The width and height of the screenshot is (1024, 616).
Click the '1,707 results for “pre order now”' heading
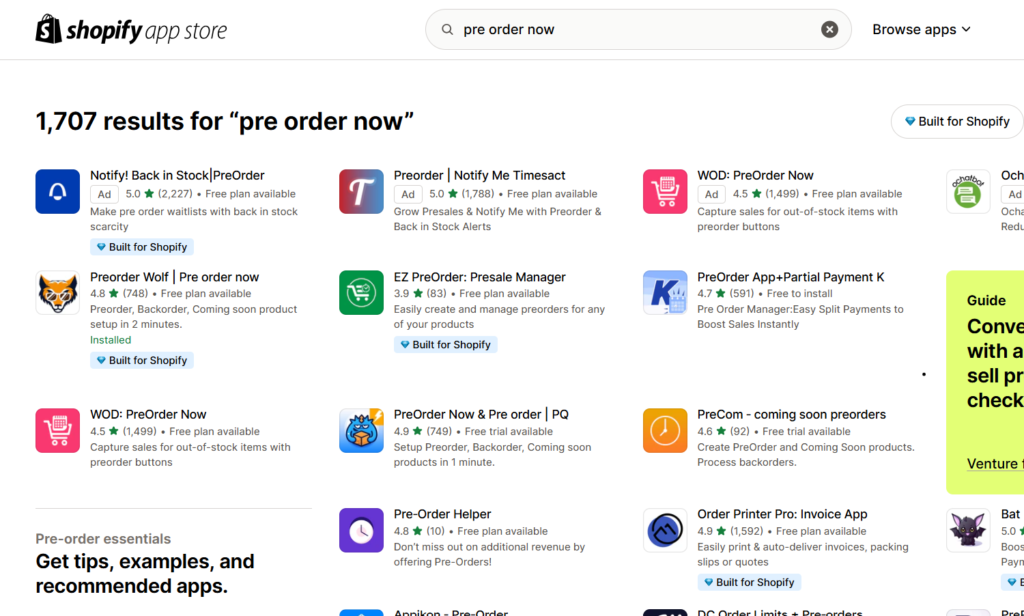(x=225, y=122)
